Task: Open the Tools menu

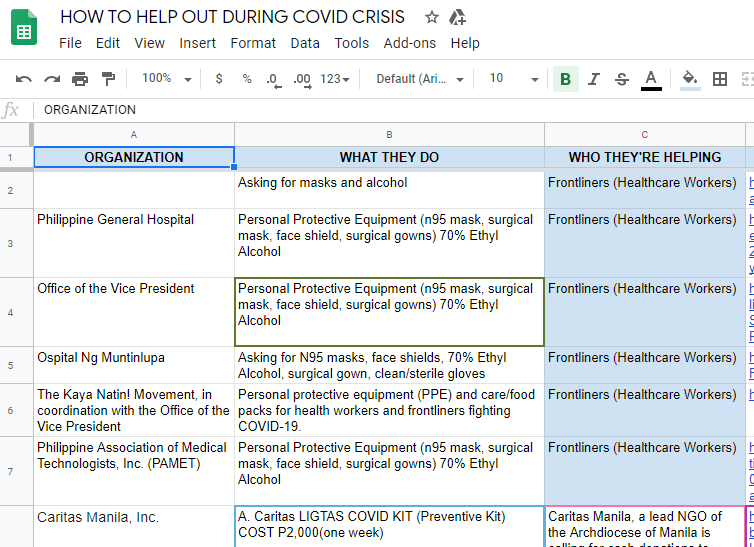Action: [352, 43]
